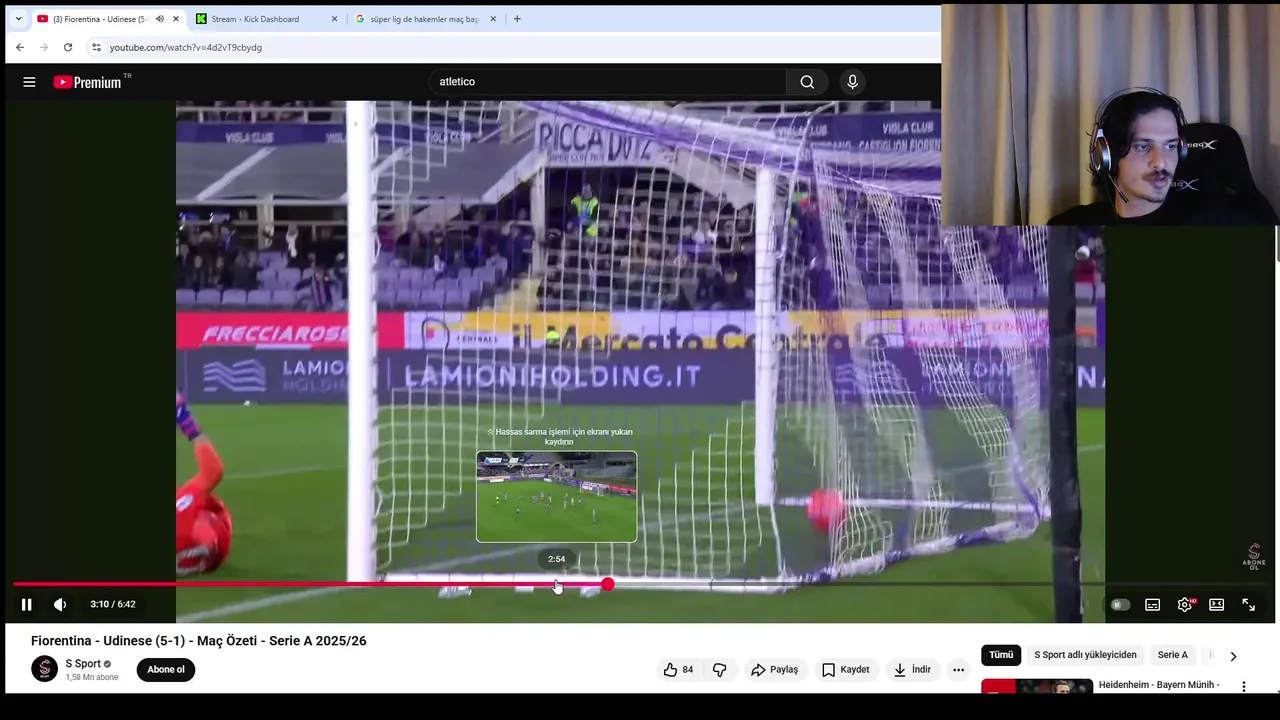Close the Fiorentina YouTube tab
The height and width of the screenshot is (720, 1280).
[x=176, y=19]
